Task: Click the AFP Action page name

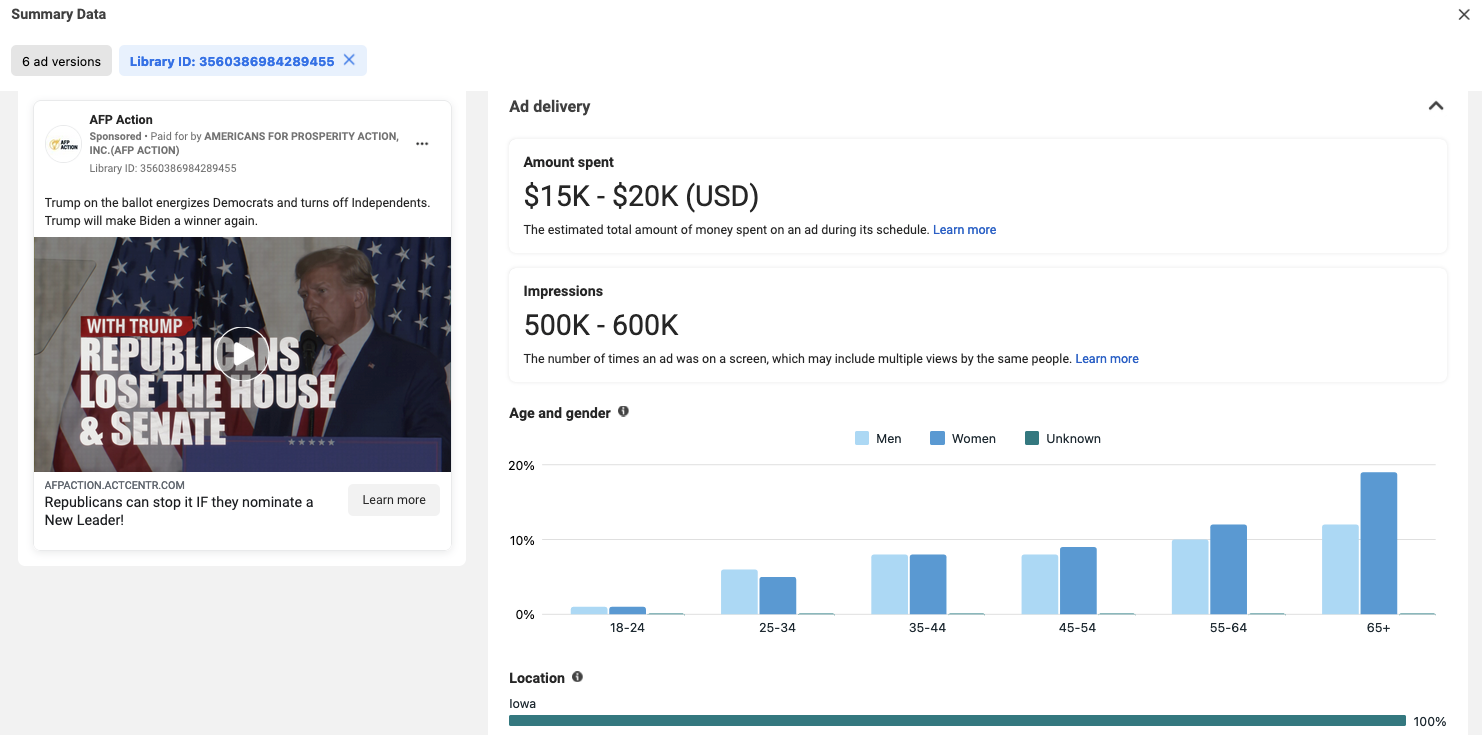Action: point(121,120)
